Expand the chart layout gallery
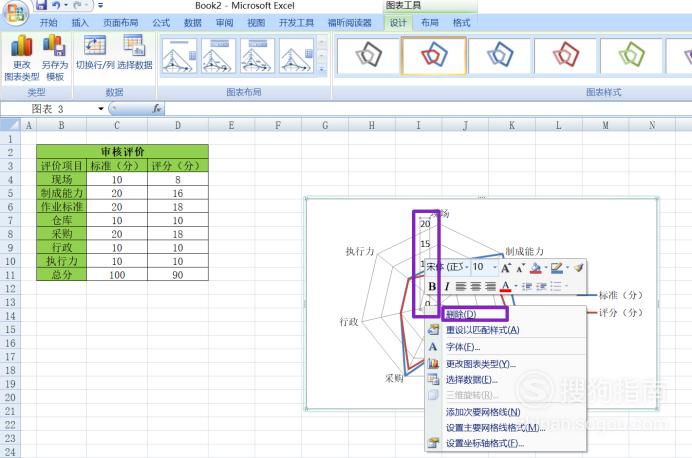692x458 pixels. click(x=322, y=69)
